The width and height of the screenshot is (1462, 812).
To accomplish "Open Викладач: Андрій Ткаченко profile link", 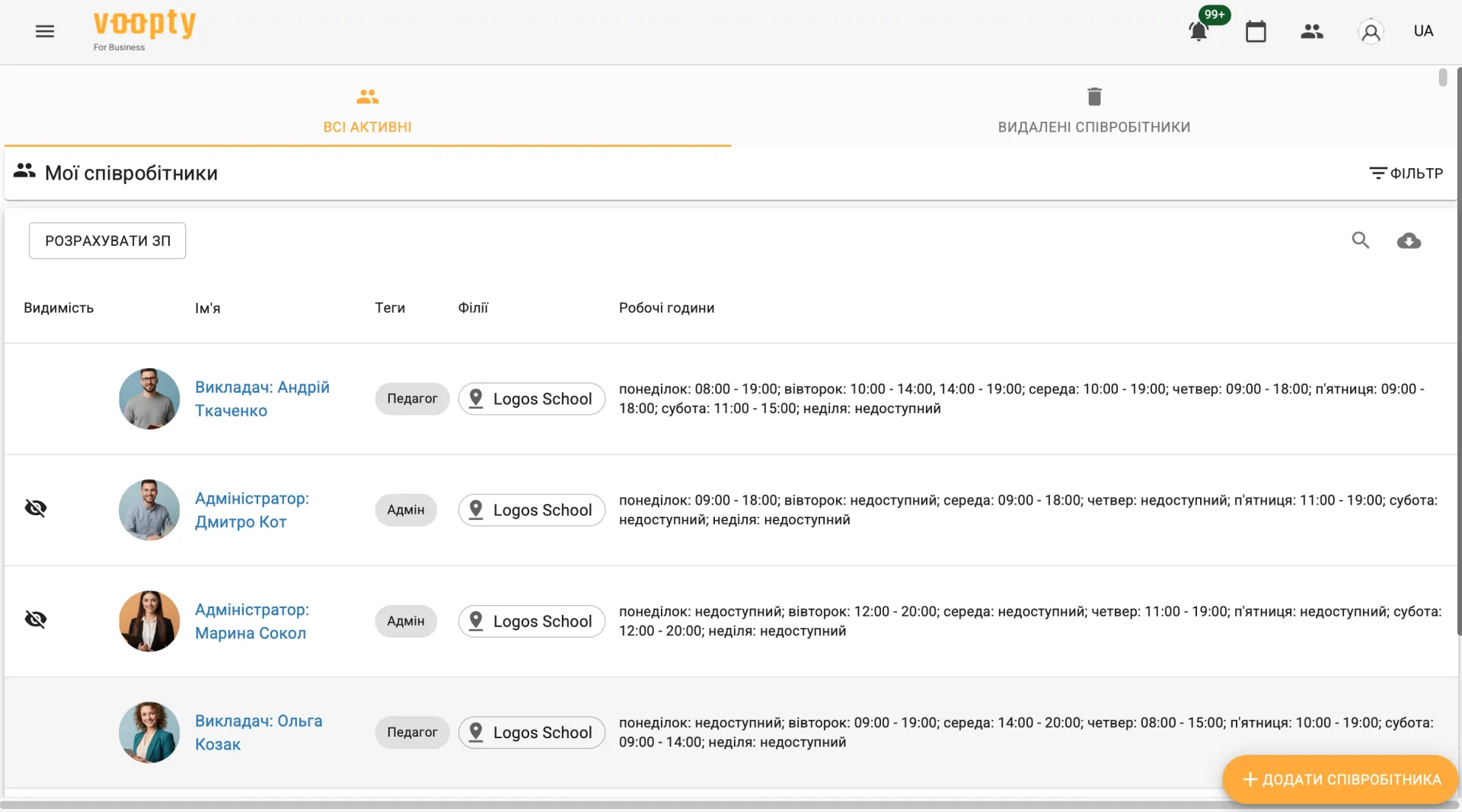I will [262, 399].
